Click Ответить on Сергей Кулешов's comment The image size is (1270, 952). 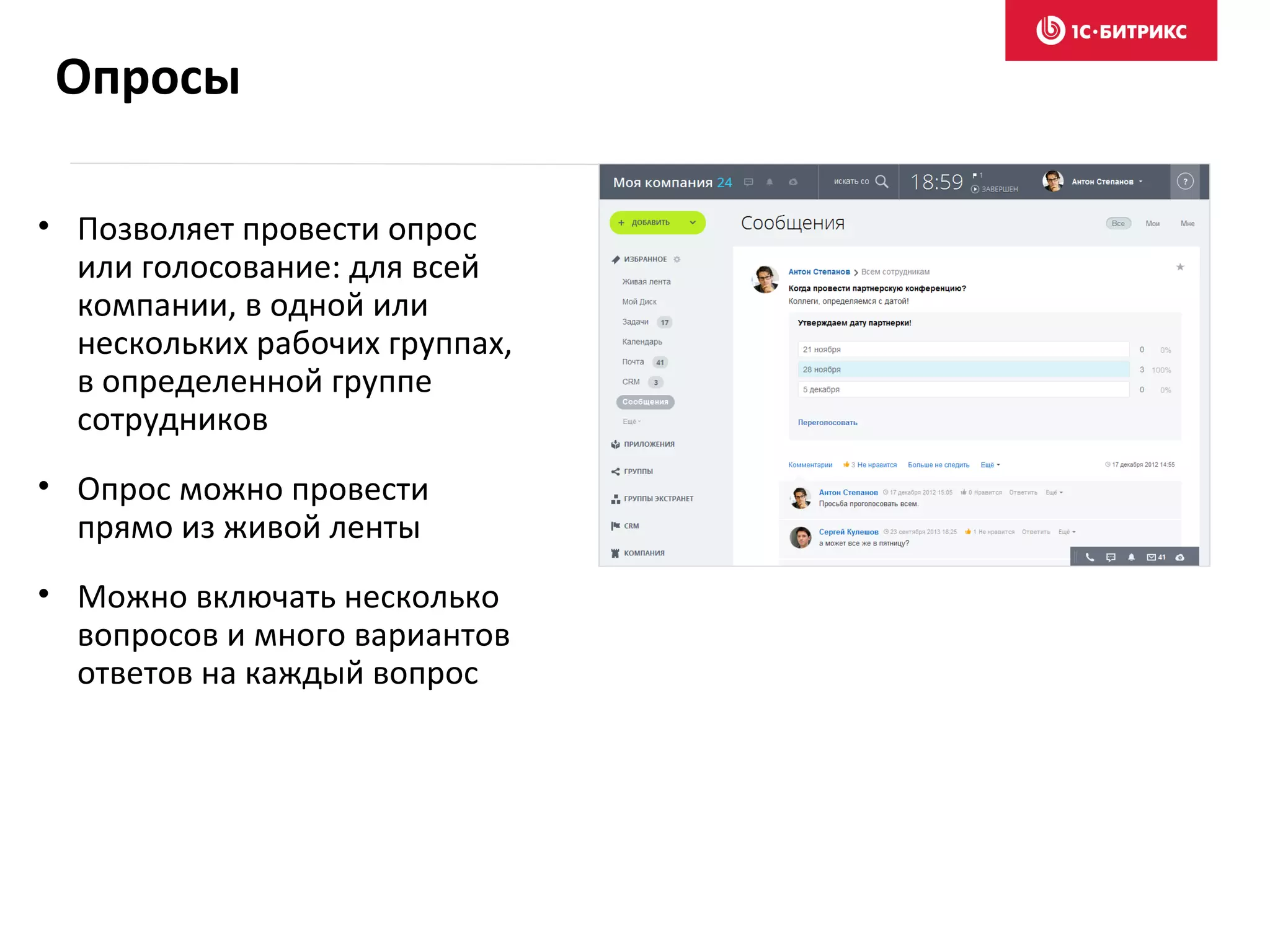(1036, 532)
